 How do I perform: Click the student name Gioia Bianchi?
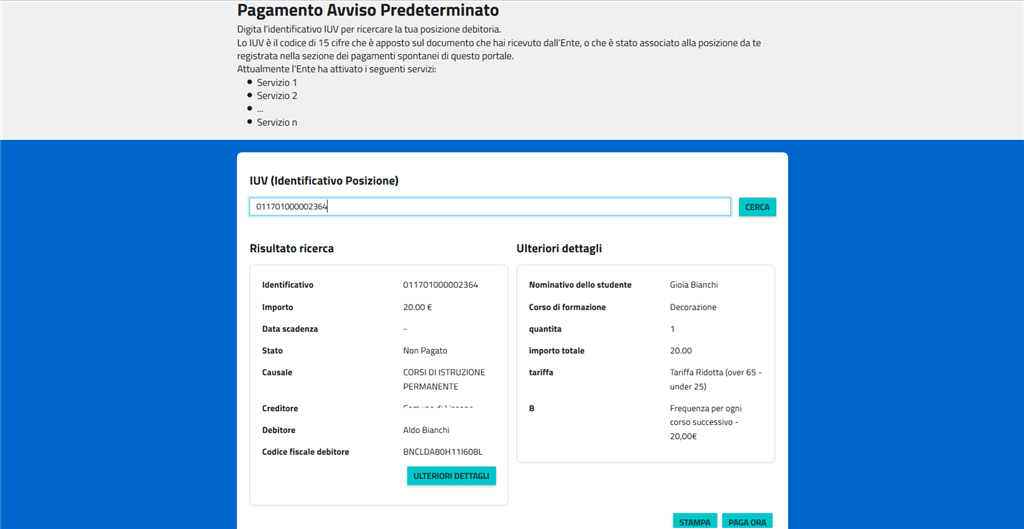point(694,285)
